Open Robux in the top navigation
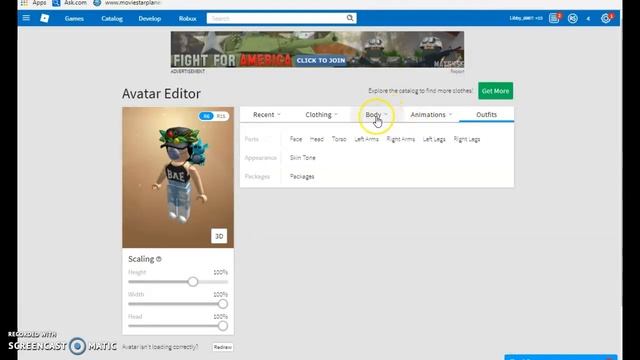 [188, 18]
